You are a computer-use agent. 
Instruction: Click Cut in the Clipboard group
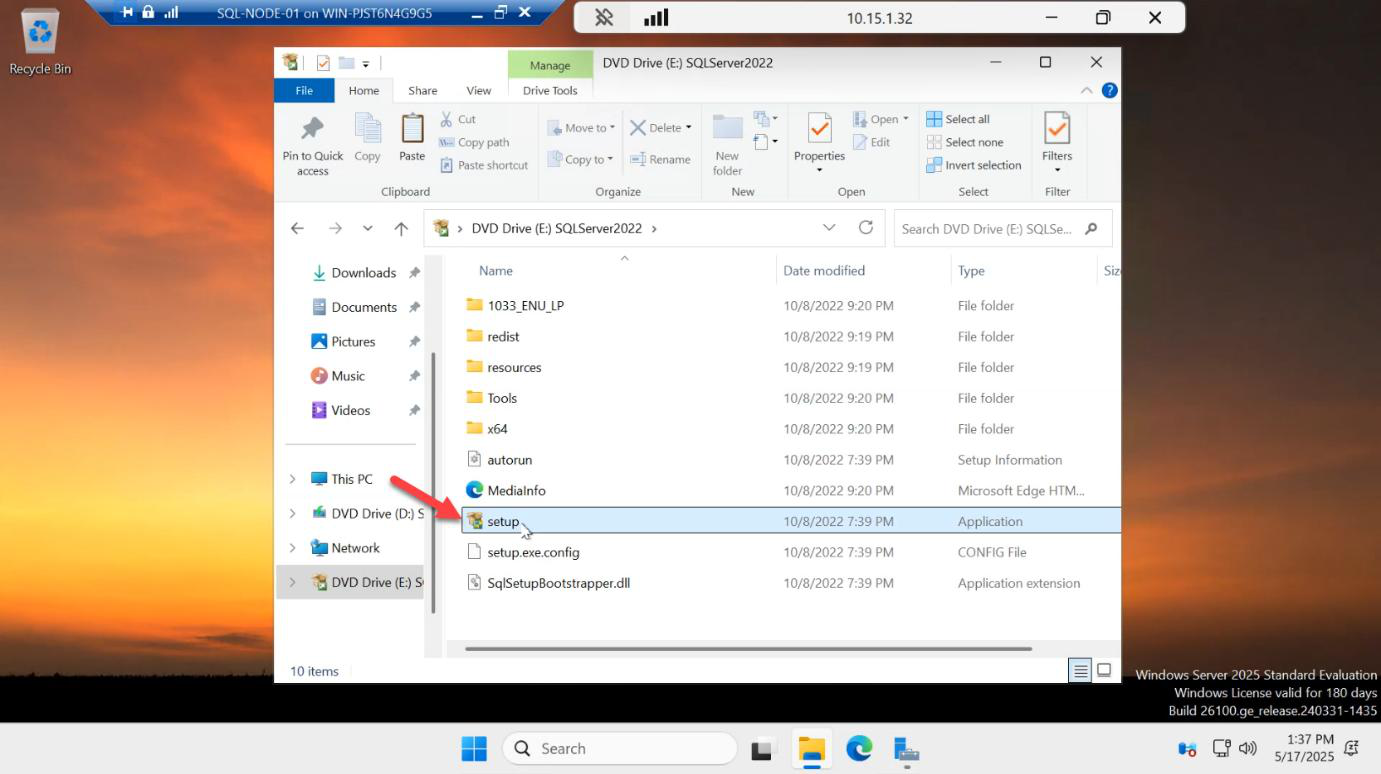[457, 119]
